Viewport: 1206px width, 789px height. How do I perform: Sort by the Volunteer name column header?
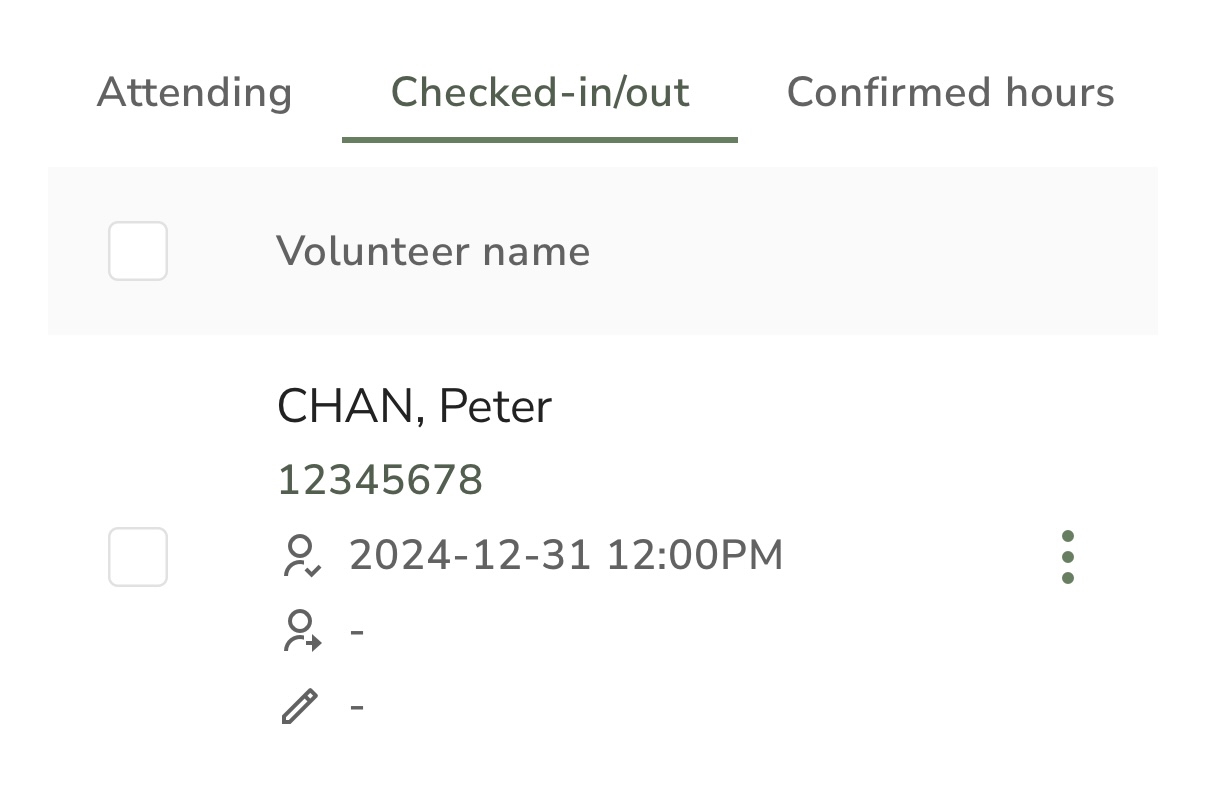click(433, 251)
